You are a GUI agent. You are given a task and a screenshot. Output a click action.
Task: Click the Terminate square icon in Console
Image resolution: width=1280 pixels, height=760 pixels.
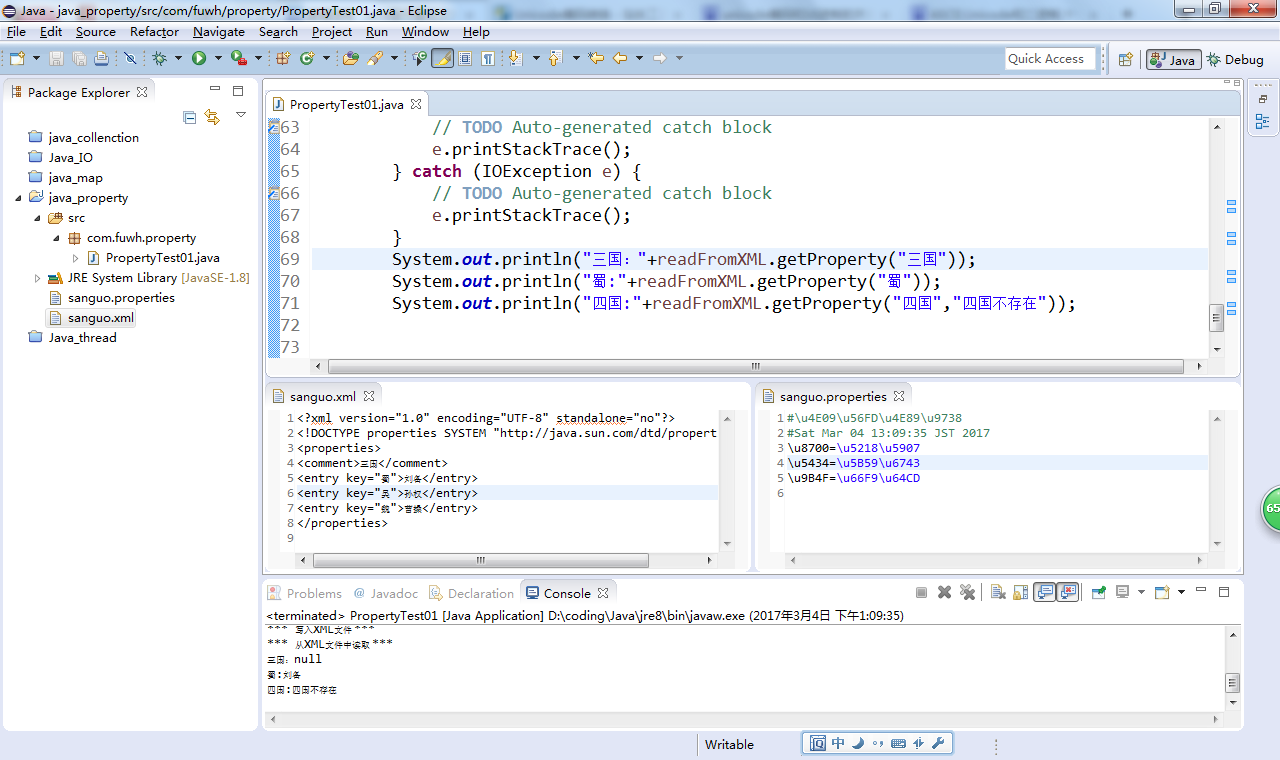click(921, 592)
